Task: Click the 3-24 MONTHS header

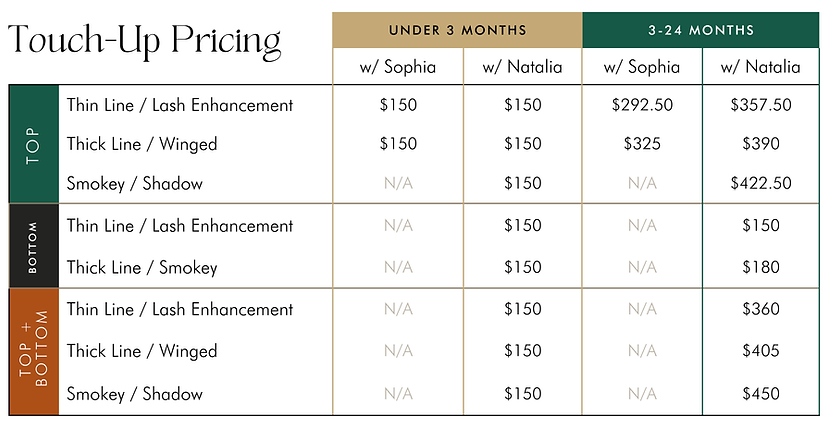Action: [701, 30]
